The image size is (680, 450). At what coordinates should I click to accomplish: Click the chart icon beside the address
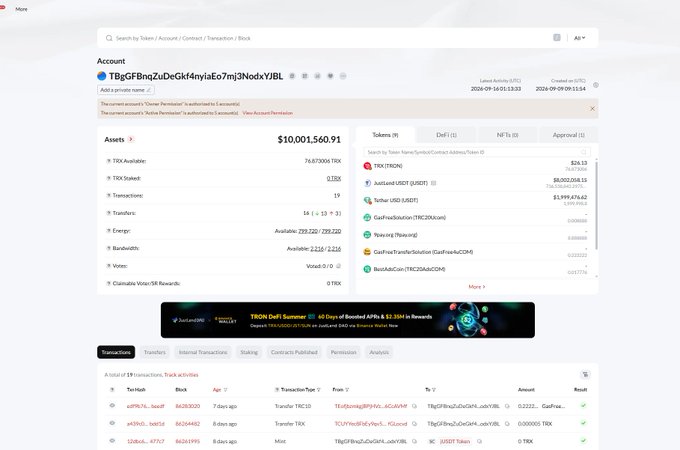coord(317,76)
